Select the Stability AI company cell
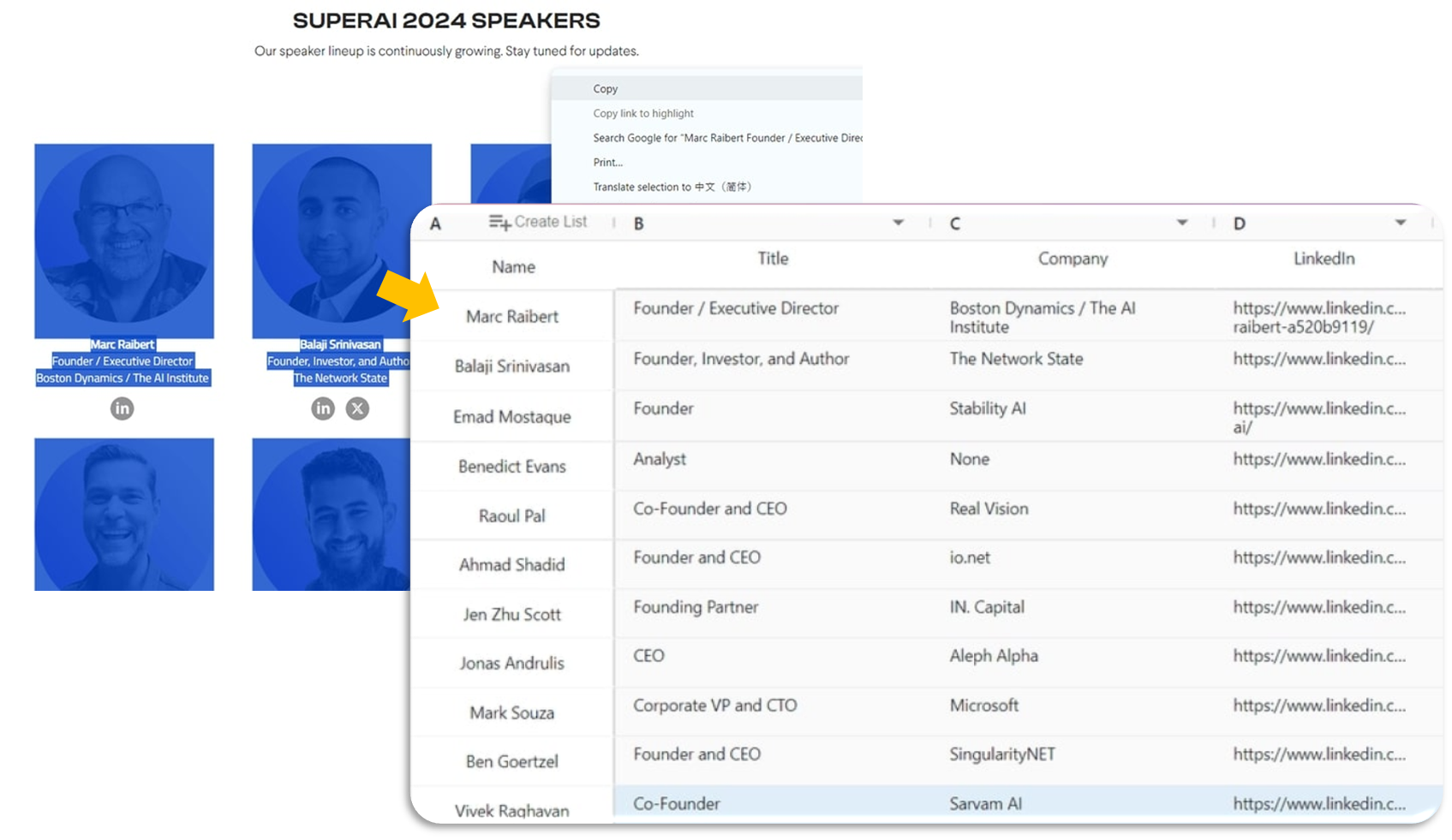The height and width of the screenshot is (840, 1452). click(988, 409)
